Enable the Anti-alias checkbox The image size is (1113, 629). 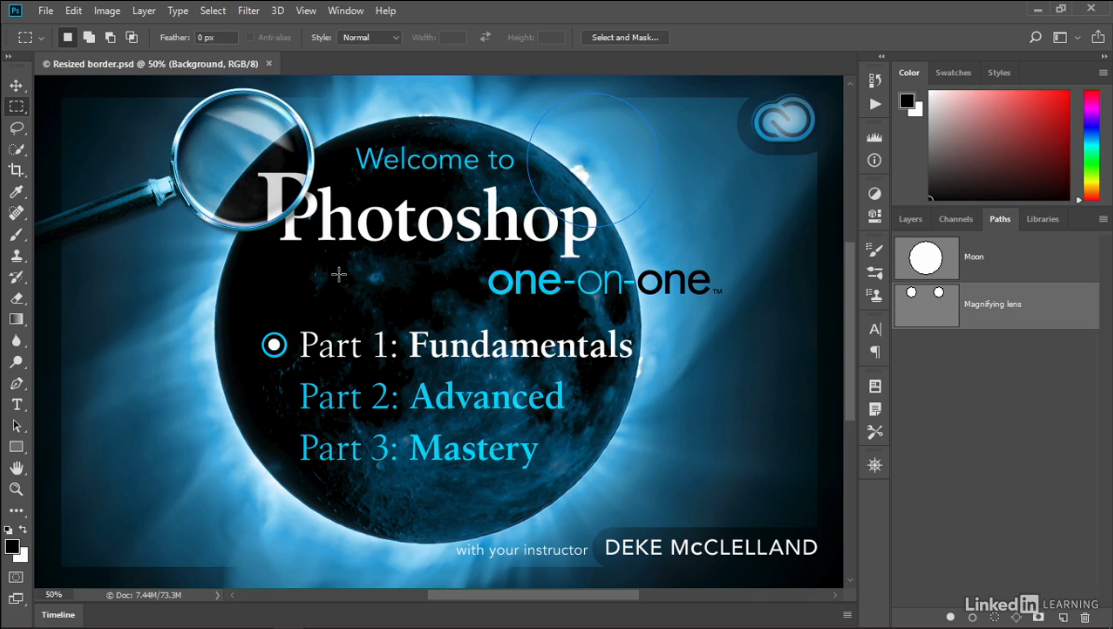pyautogui.click(x=250, y=38)
